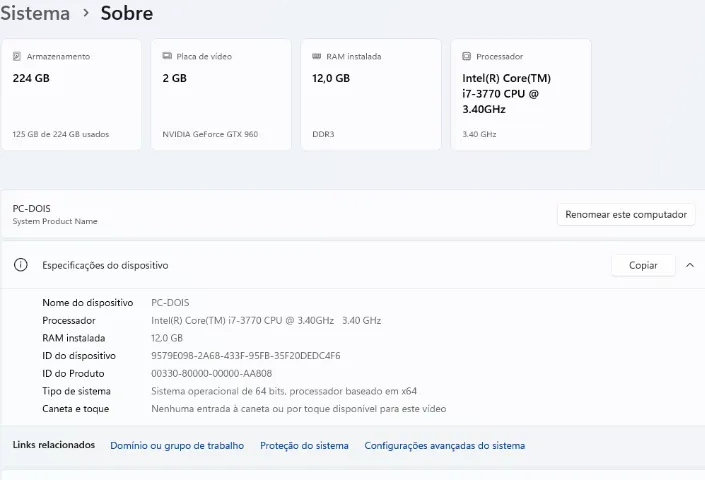Screen dimensions: 705x480
Task: Open the Armazenamento 224 GB card
Action: (71, 94)
